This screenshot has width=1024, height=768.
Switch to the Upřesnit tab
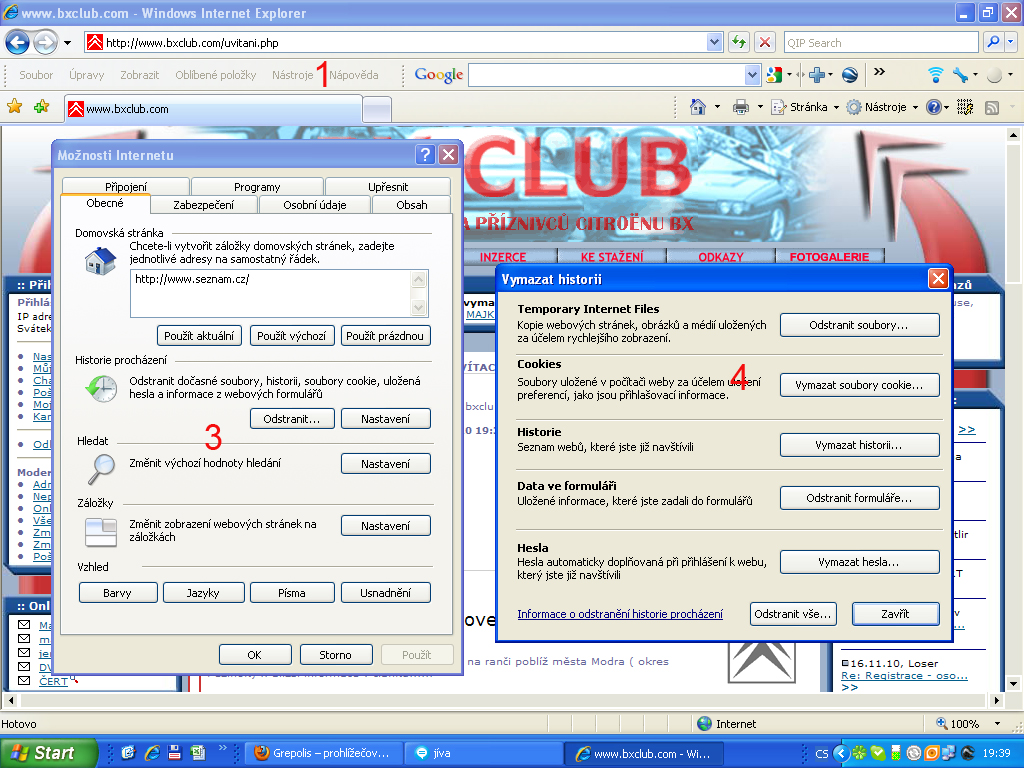[388, 186]
